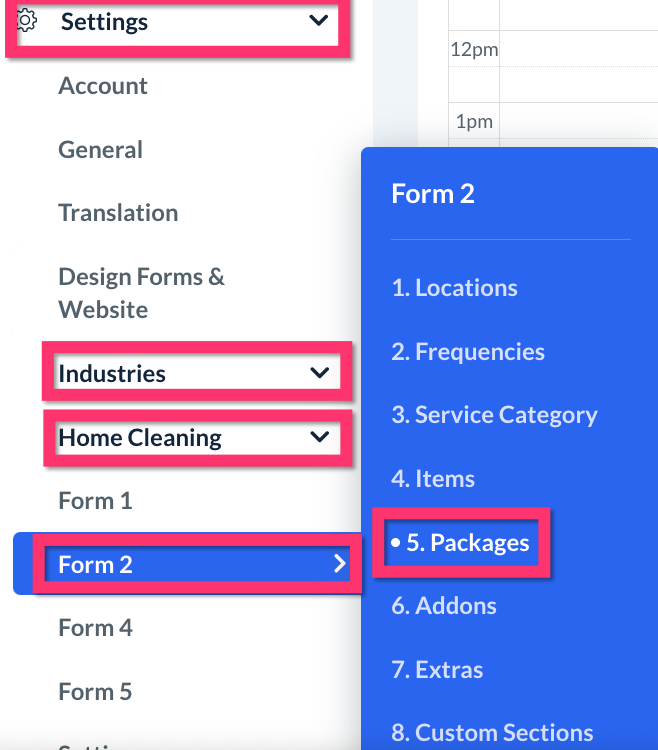The image size is (658, 750).
Task: Open Design Forms & Website
Action: click(x=141, y=292)
